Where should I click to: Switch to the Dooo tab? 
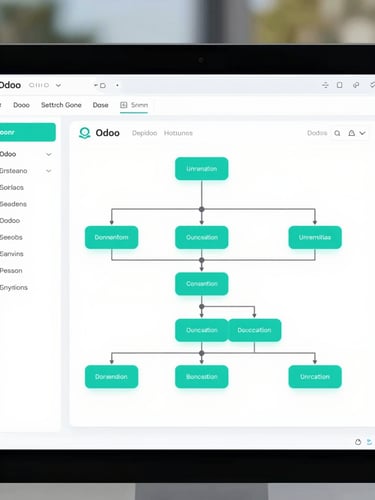[21, 105]
